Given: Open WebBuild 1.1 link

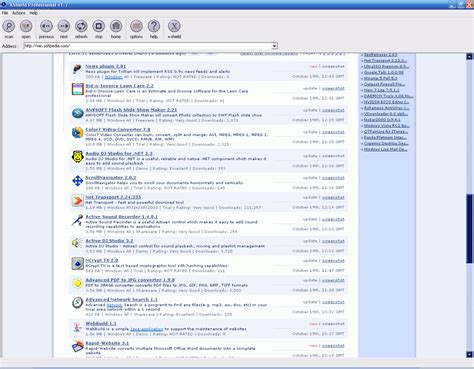Looking at the screenshot, I should tap(101, 324).
